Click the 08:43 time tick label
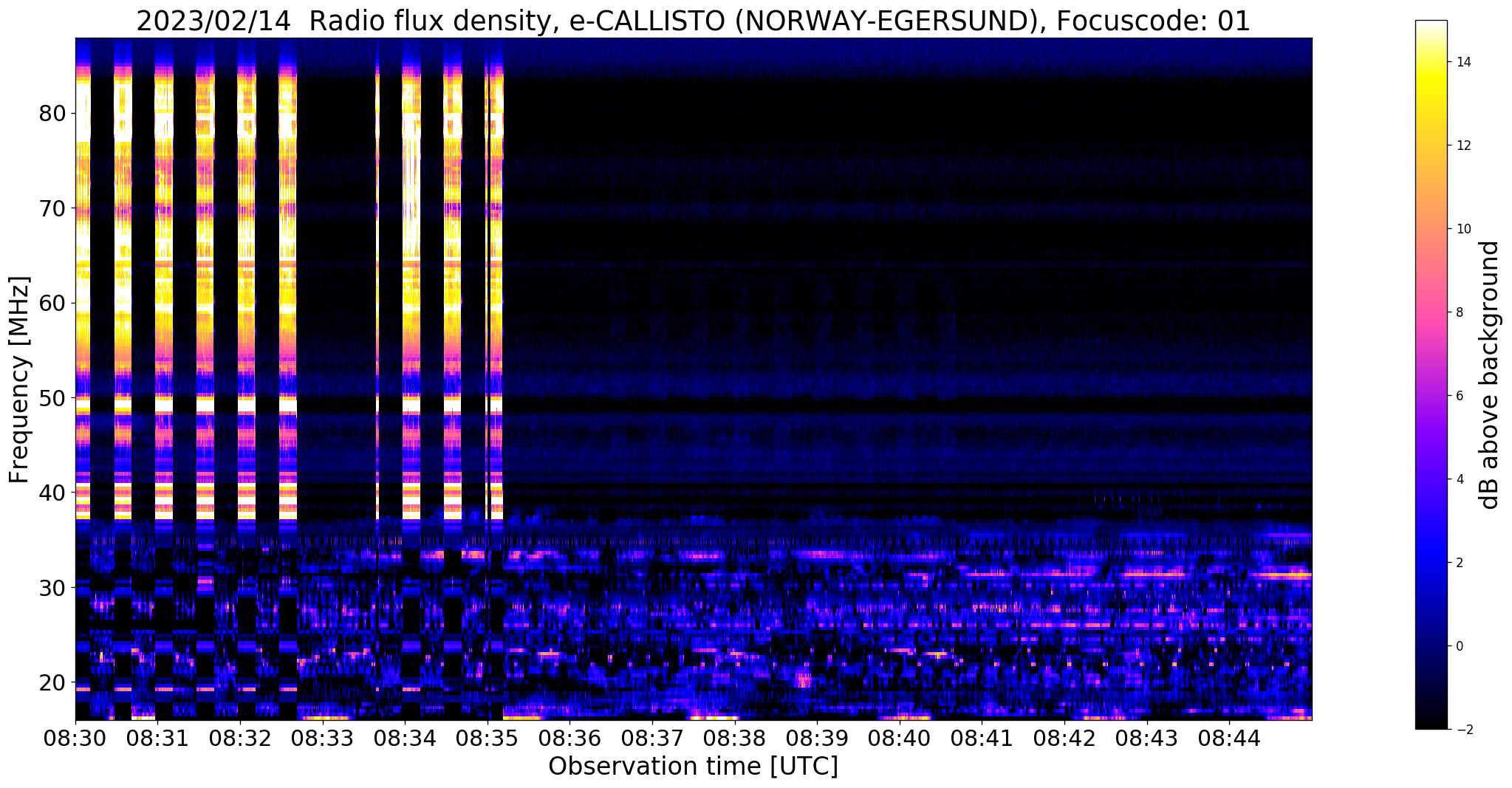This screenshot has width=1512, height=788. 1147,739
